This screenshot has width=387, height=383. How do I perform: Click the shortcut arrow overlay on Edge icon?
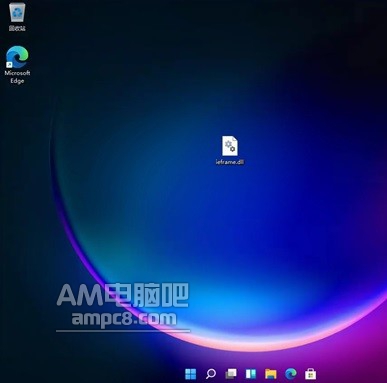click(9, 65)
